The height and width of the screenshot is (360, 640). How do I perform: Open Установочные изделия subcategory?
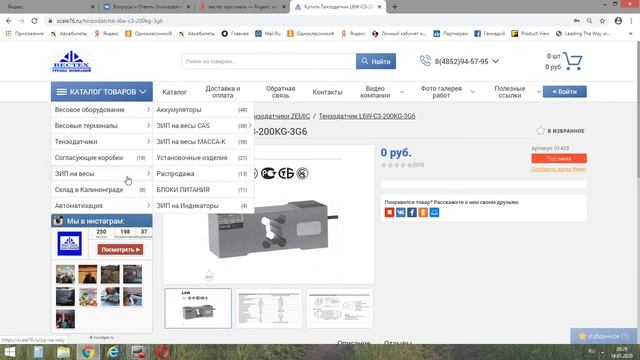203,158
